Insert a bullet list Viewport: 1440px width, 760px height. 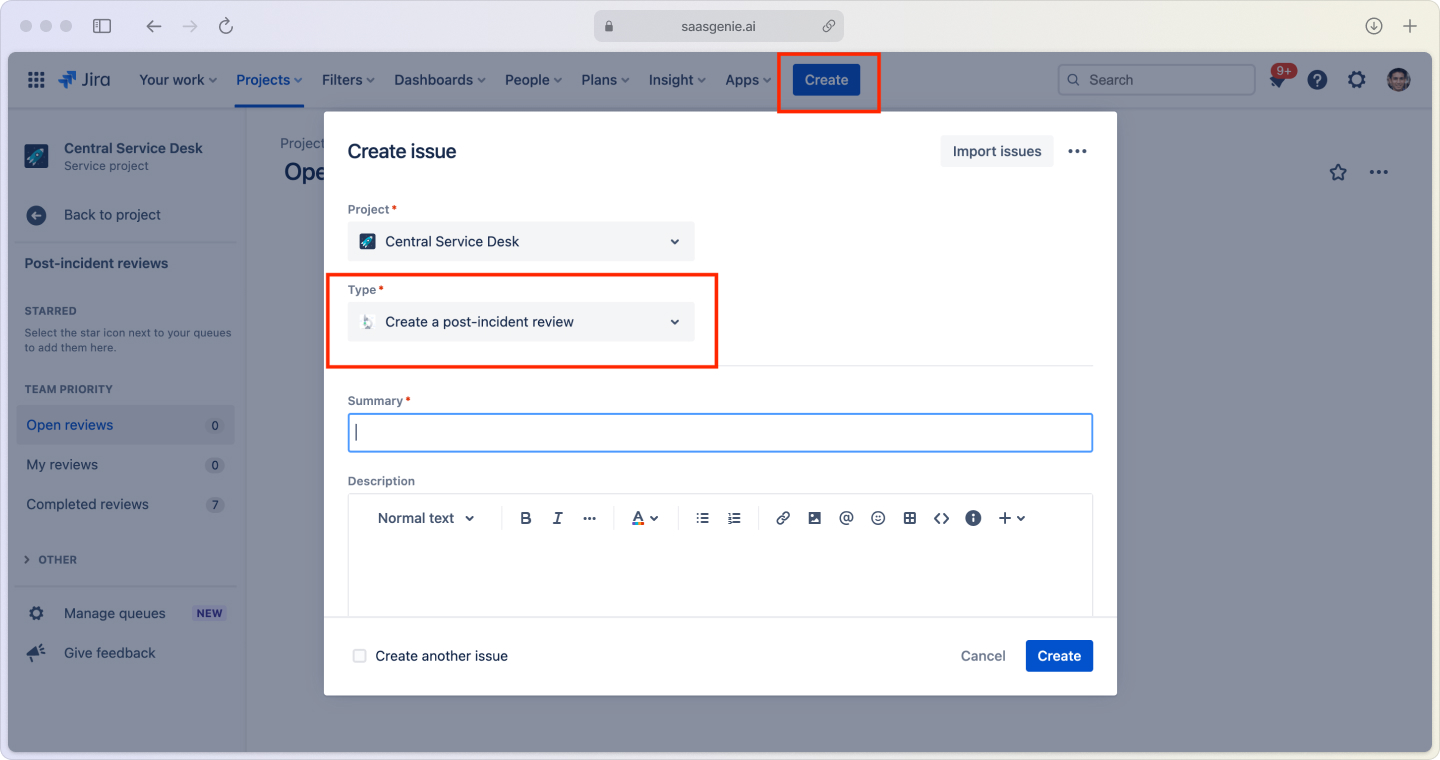[x=702, y=518]
